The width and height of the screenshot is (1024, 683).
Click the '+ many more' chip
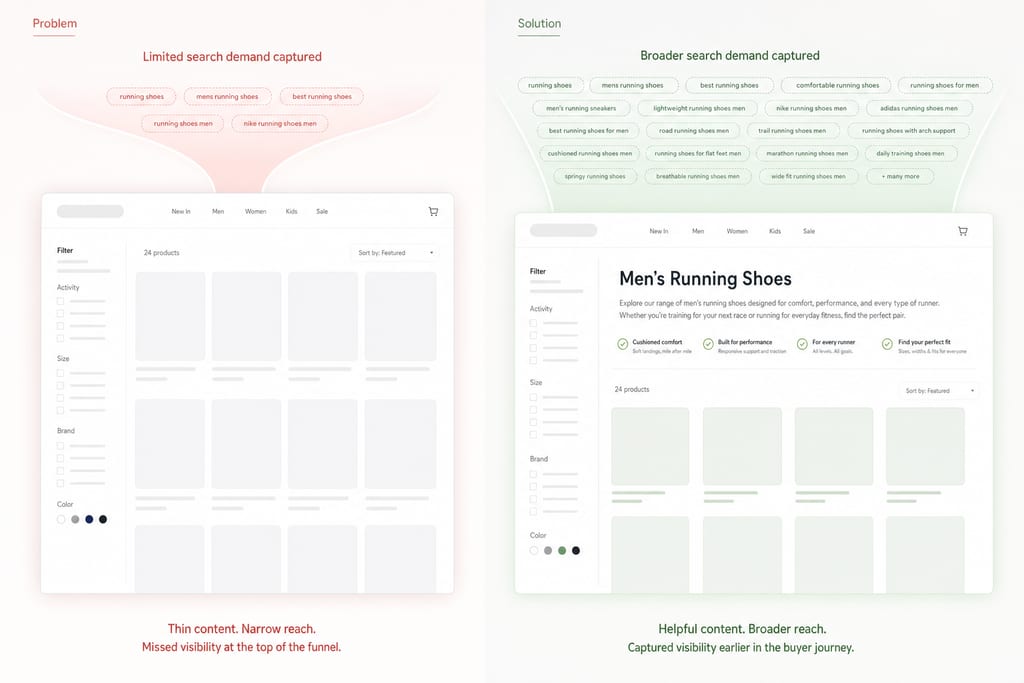[900, 176]
